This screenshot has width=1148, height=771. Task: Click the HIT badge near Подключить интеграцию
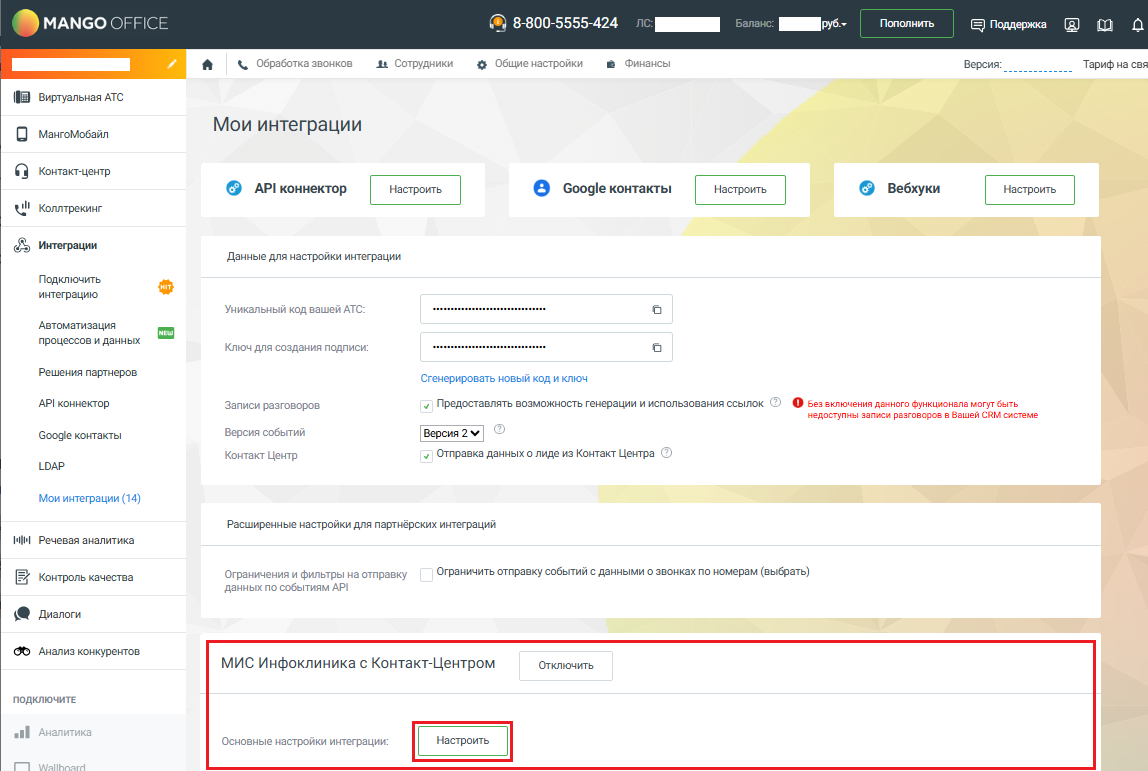pos(166,287)
